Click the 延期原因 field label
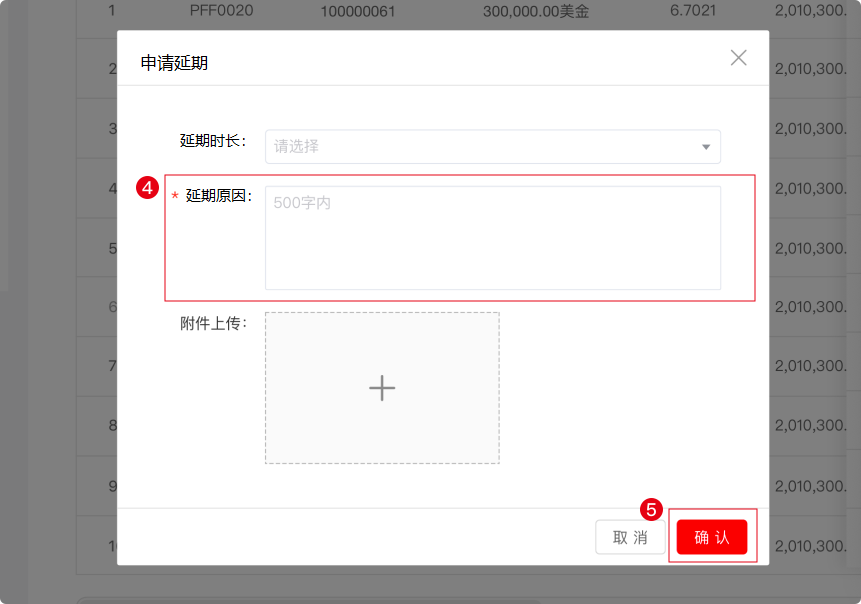Screen dimensions: 861x604 pos(219,195)
